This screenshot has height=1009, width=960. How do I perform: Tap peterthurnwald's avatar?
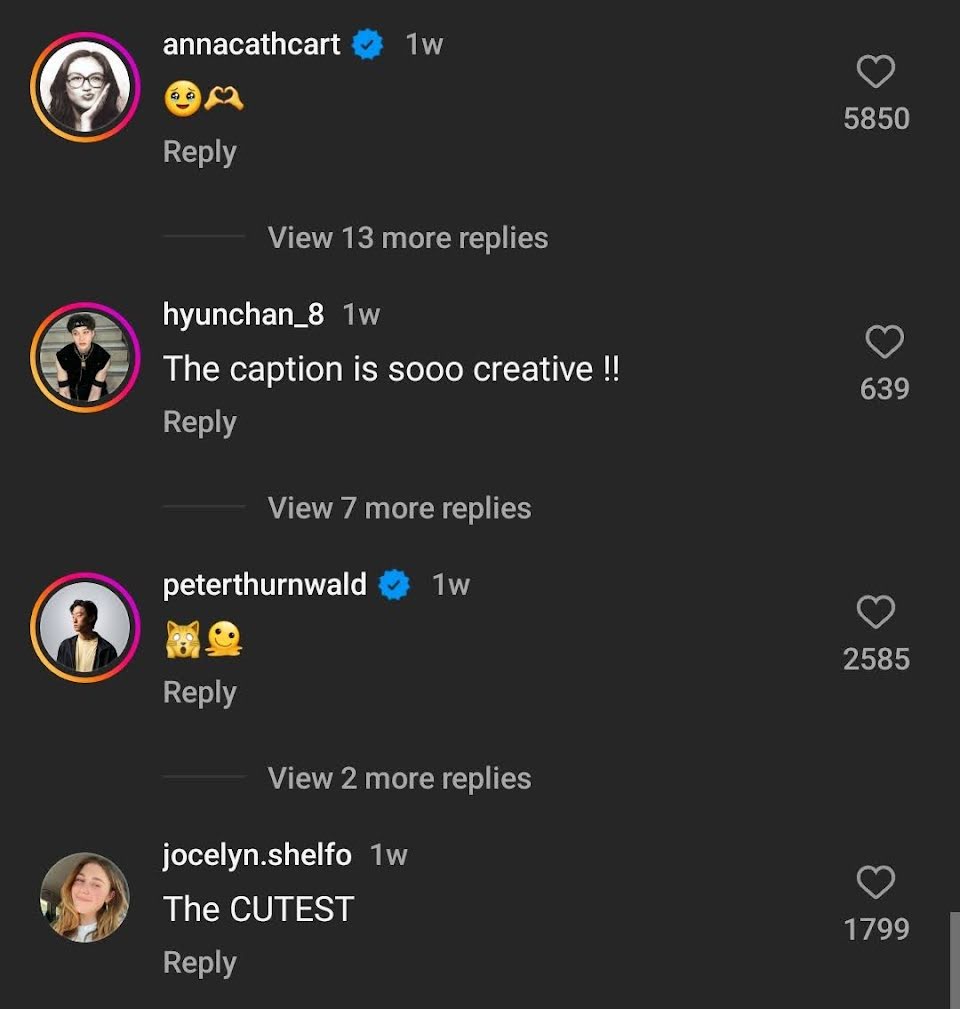[84, 627]
